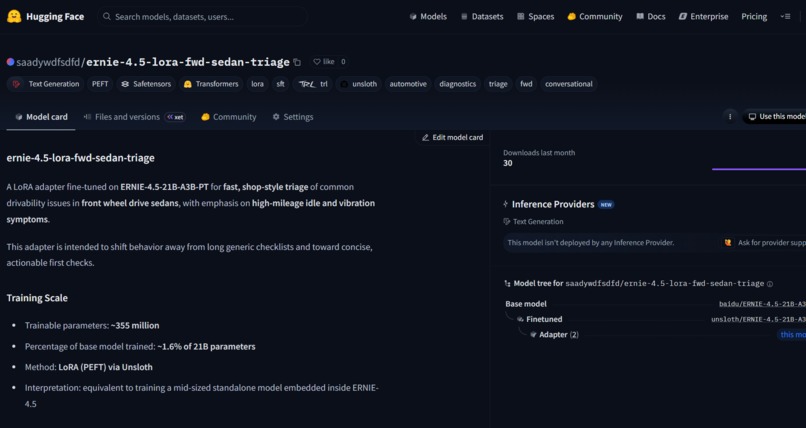Click the like count 0
The height and width of the screenshot is (428, 806).
point(343,62)
